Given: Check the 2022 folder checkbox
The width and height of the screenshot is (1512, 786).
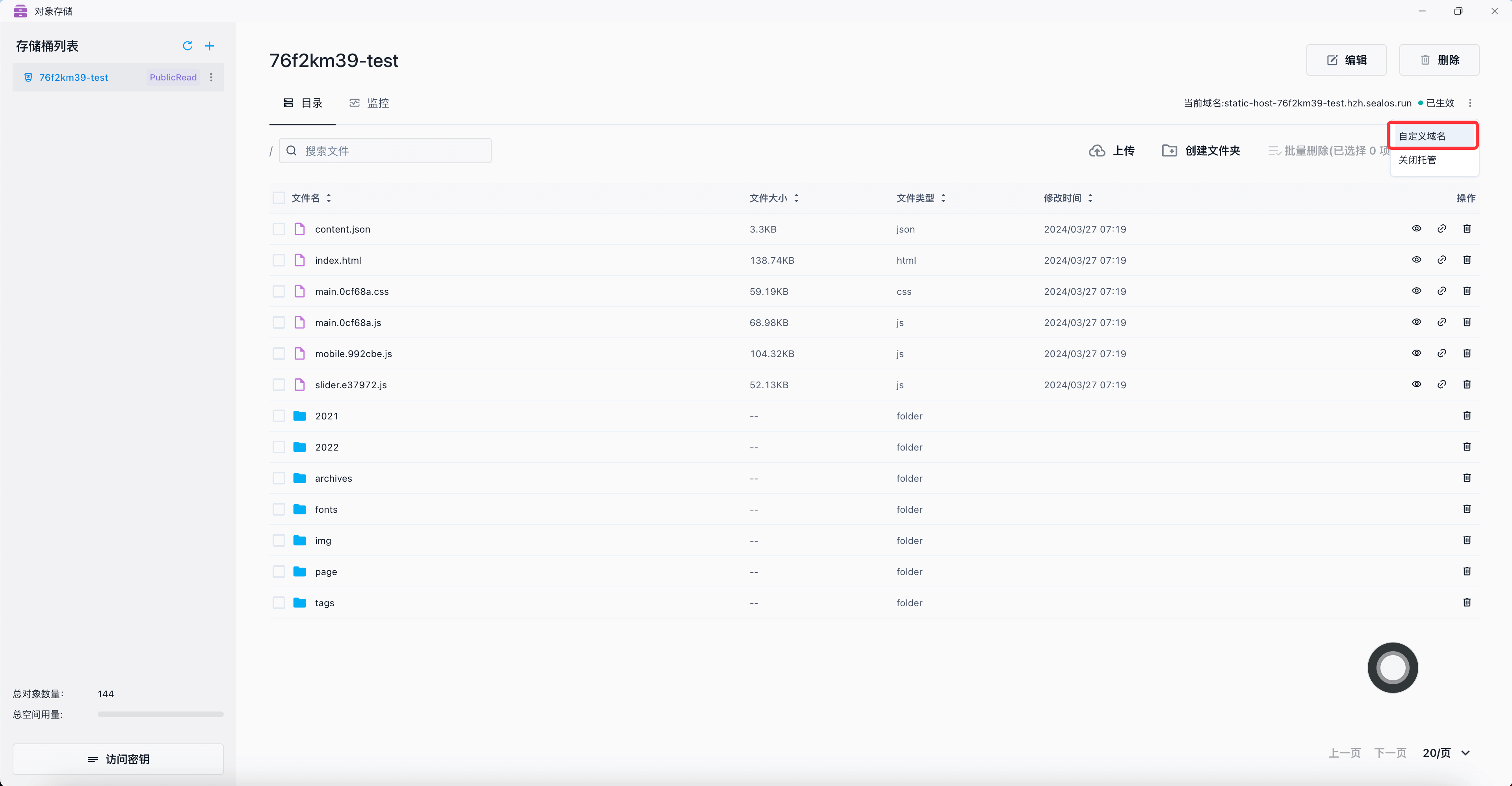Looking at the screenshot, I should pyautogui.click(x=279, y=447).
